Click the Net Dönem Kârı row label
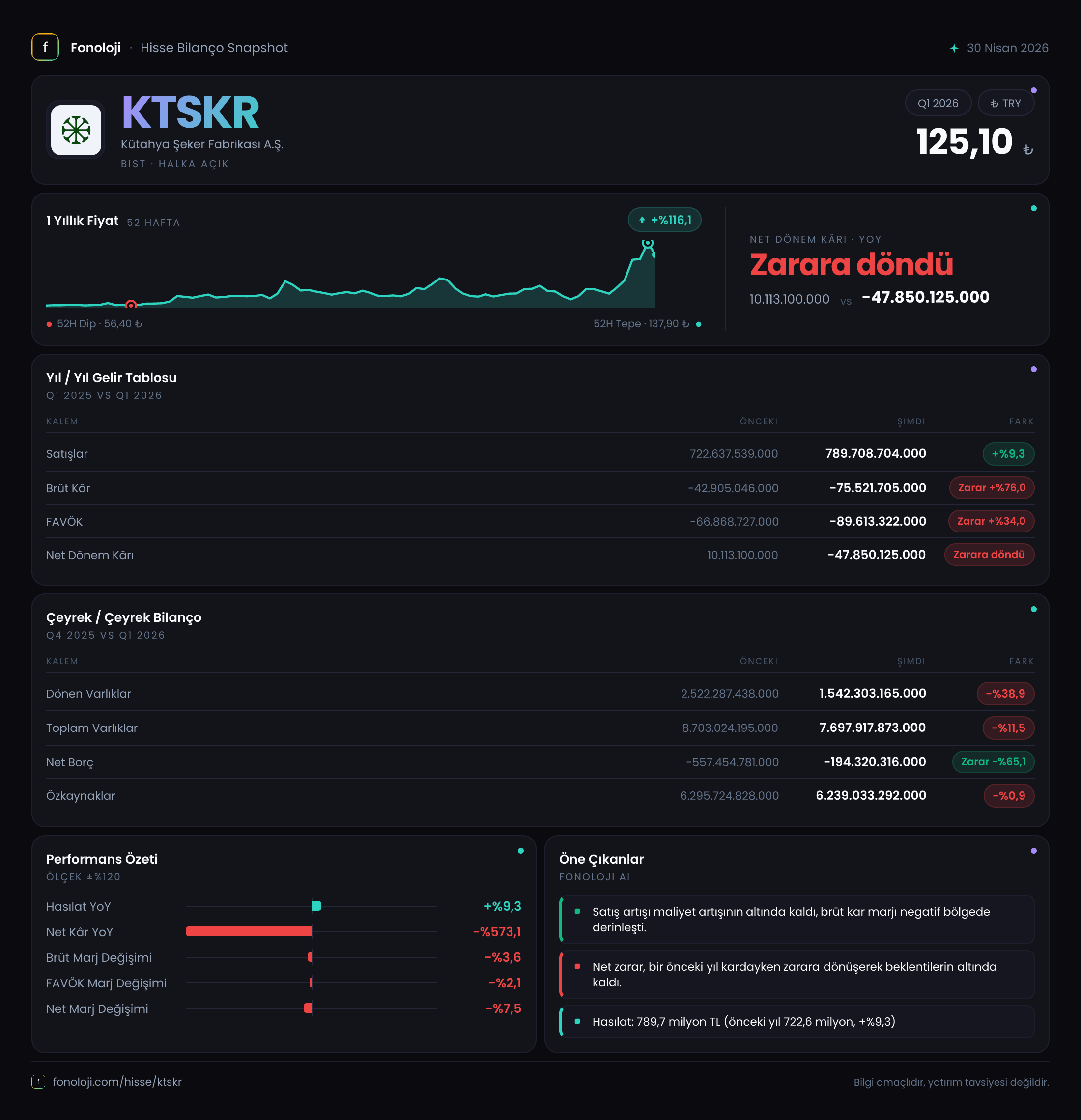This screenshot has height=1120, width=1081. click(90, 555)
